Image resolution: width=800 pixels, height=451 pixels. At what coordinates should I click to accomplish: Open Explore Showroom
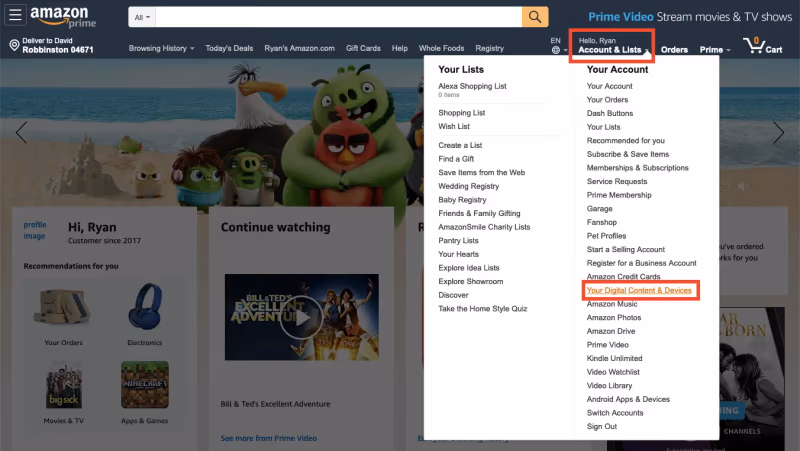(470, 282)
